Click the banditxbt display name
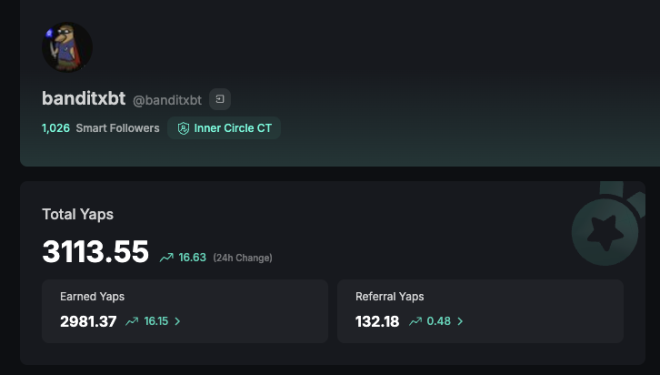 (84, 98)
